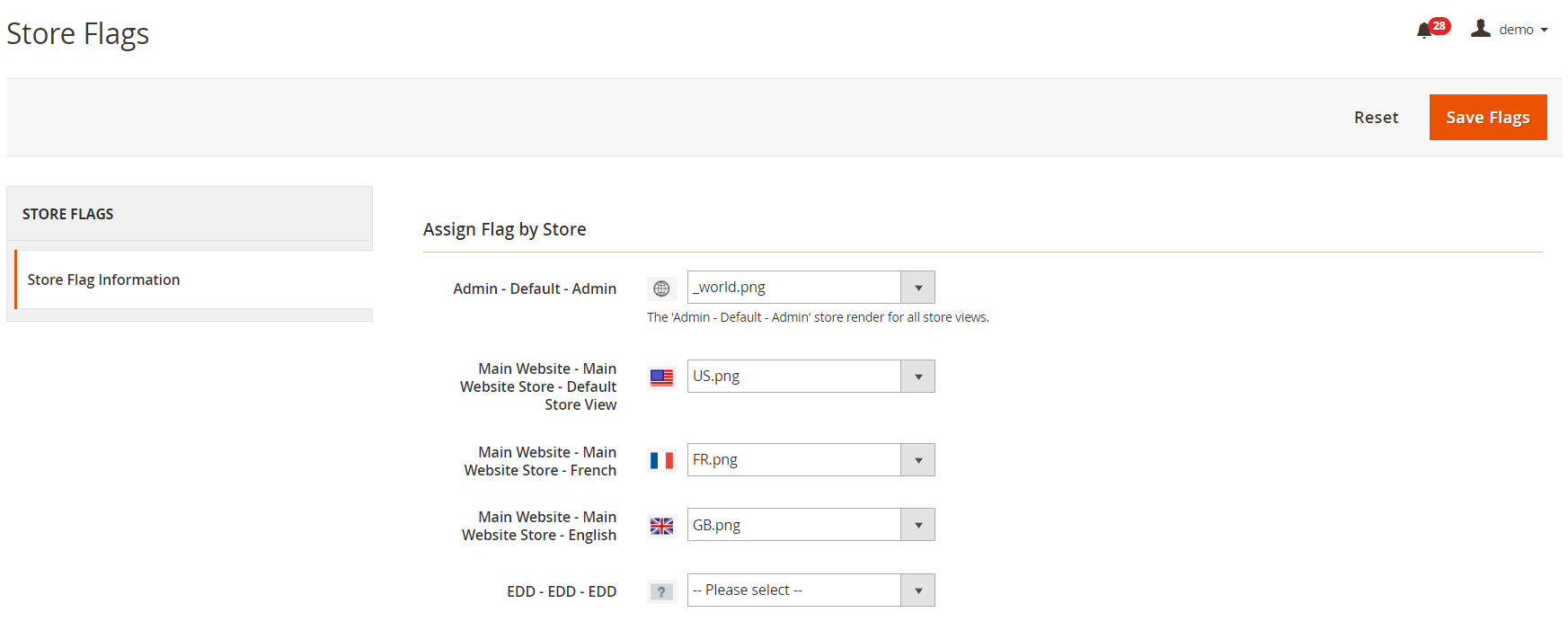Select the Store Flag Information tab
The width and height of the screenshot is (1568, 639).
194,280
